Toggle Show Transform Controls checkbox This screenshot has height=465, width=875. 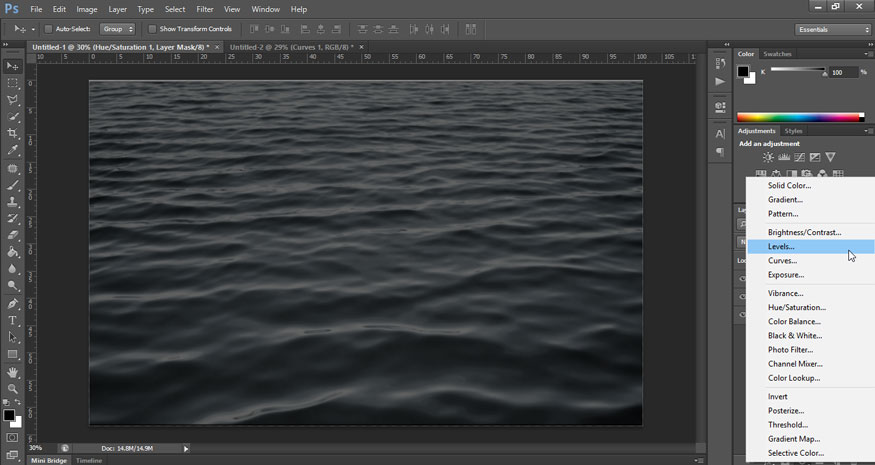point(152,29)
